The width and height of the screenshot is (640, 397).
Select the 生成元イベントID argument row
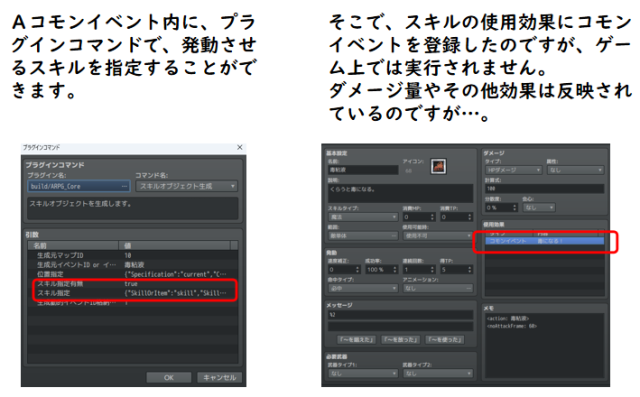coord(133,265)
